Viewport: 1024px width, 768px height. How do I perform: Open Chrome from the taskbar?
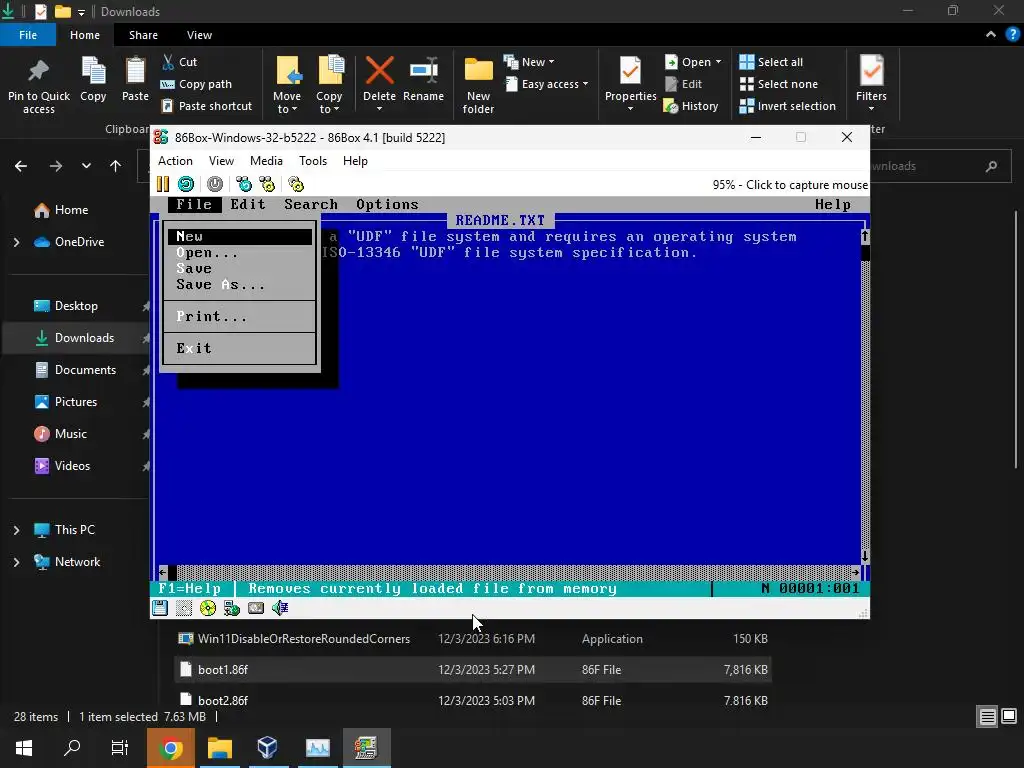(x=170, y=748)
